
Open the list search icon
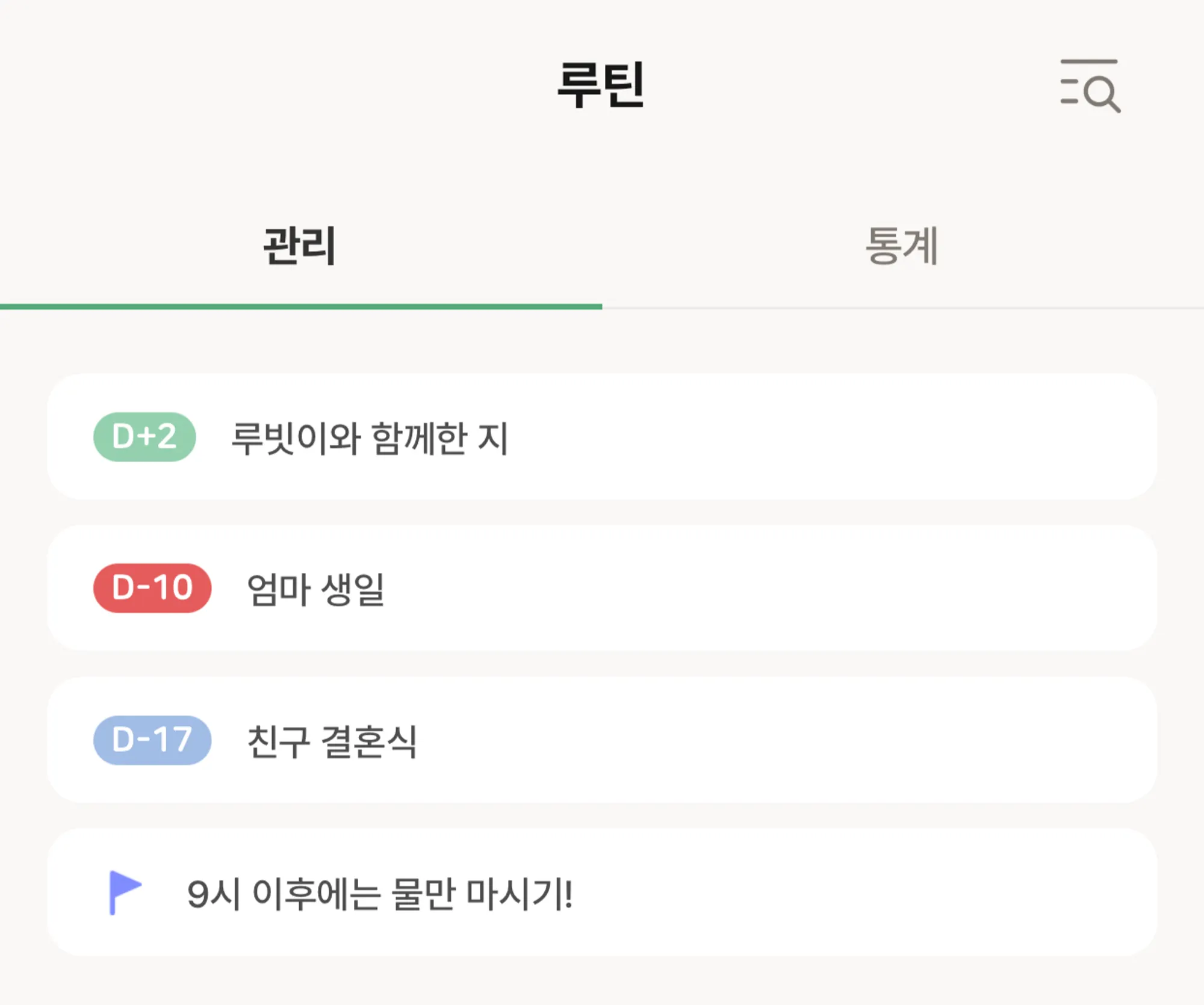click(x=1090, y=86)
